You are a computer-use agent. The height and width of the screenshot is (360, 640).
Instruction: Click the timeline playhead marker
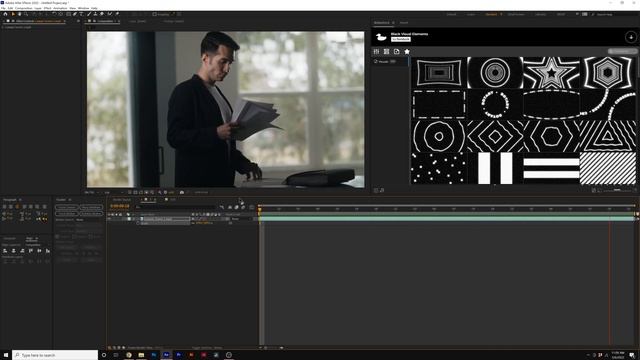pyautogui.click(x=260, y=209)
